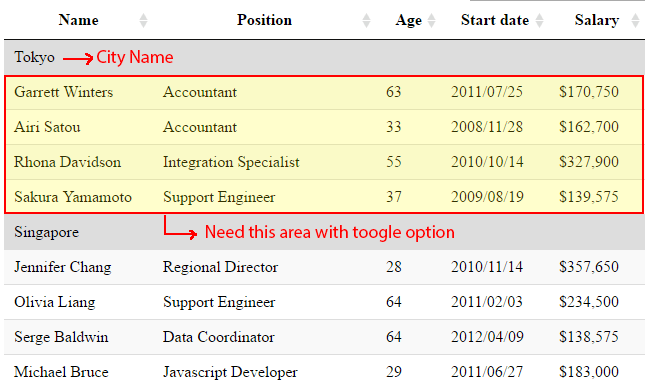Click the Regional Director cell
This screenshot has width=648, height=388.
click(x=221, y=267)
